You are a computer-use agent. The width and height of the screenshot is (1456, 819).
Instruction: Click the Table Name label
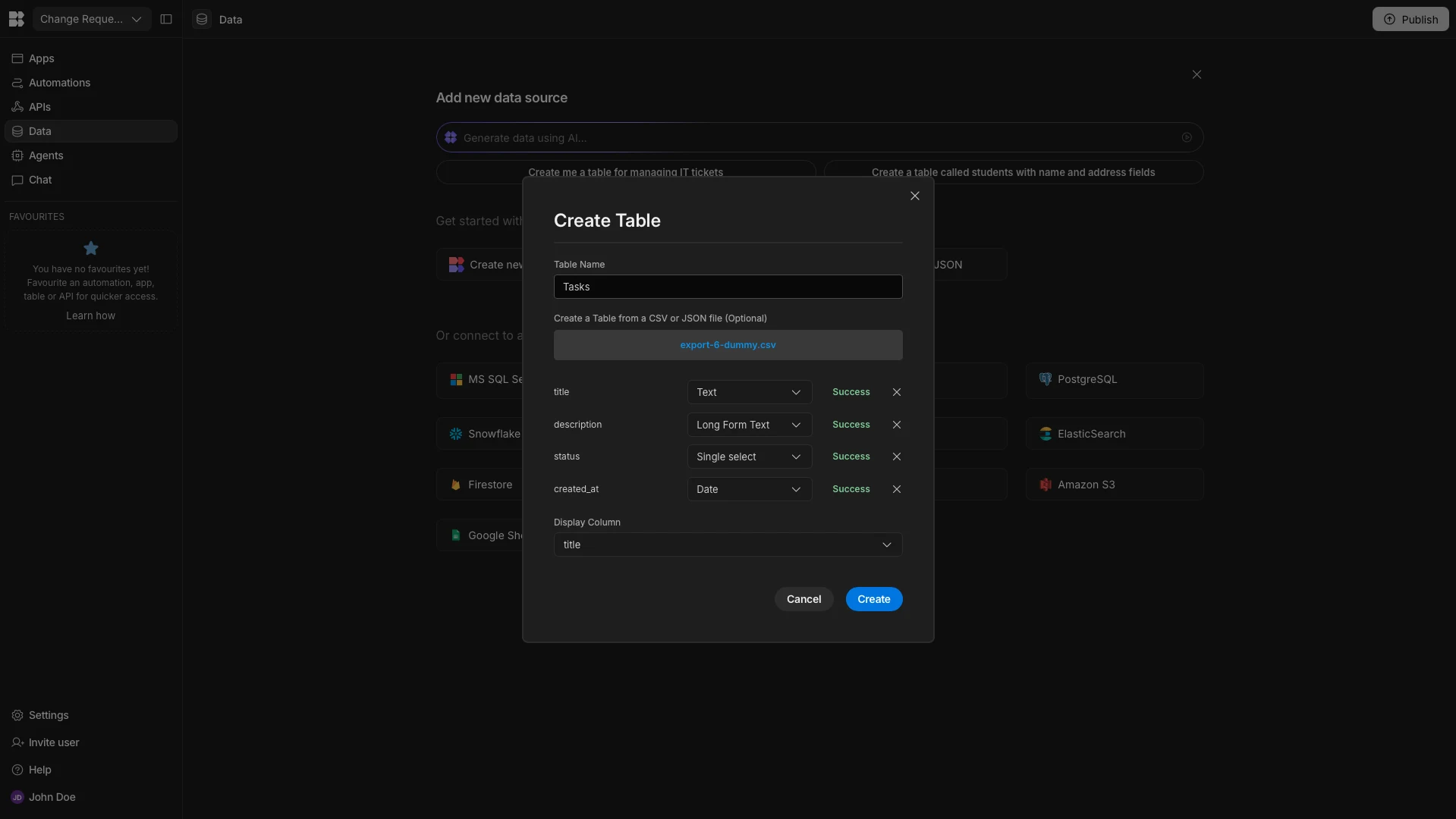(x=580, y=265)
